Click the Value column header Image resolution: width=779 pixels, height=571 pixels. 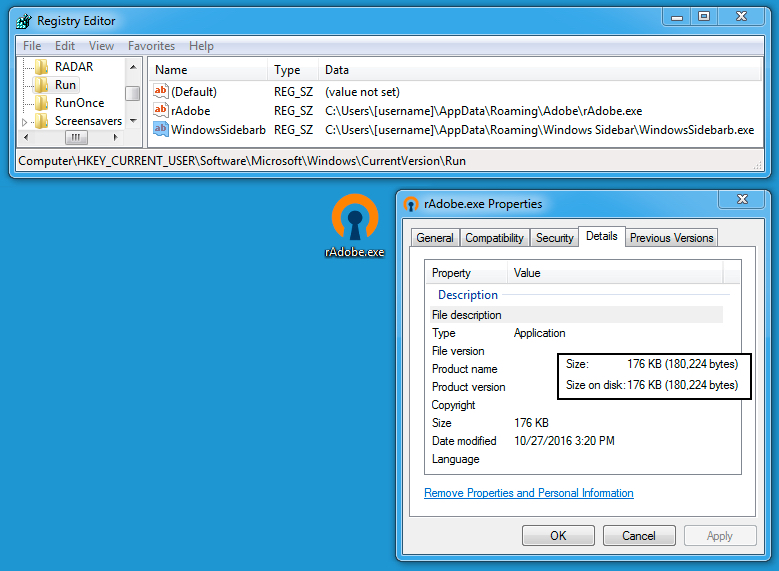pos(615,273)
